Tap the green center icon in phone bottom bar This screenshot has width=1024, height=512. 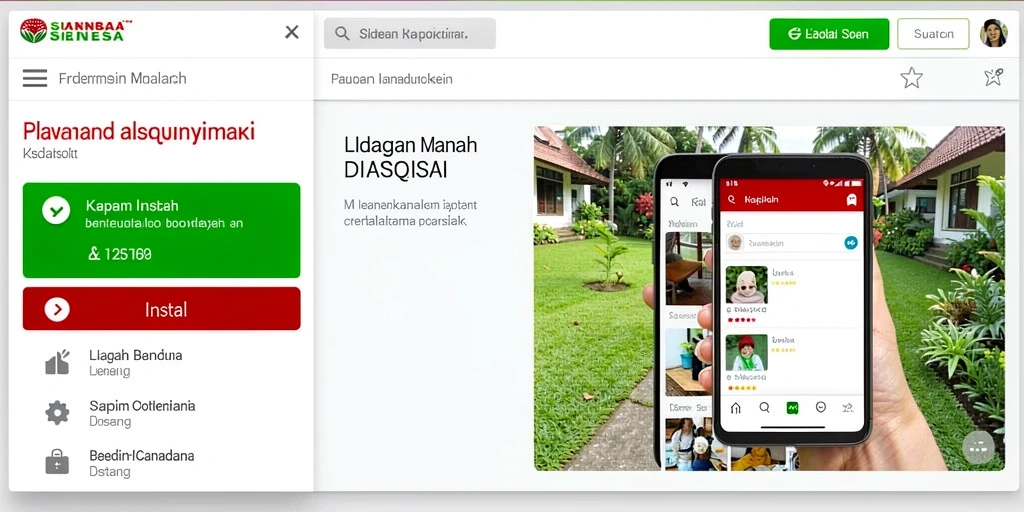[x=792, y=408]
